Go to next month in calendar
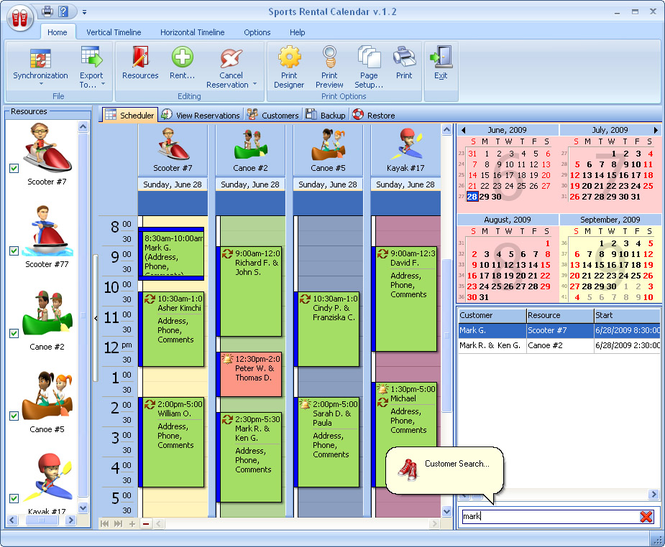Image resolution: width=665 pixels, height=547 pixels. [x=656, y=130]
